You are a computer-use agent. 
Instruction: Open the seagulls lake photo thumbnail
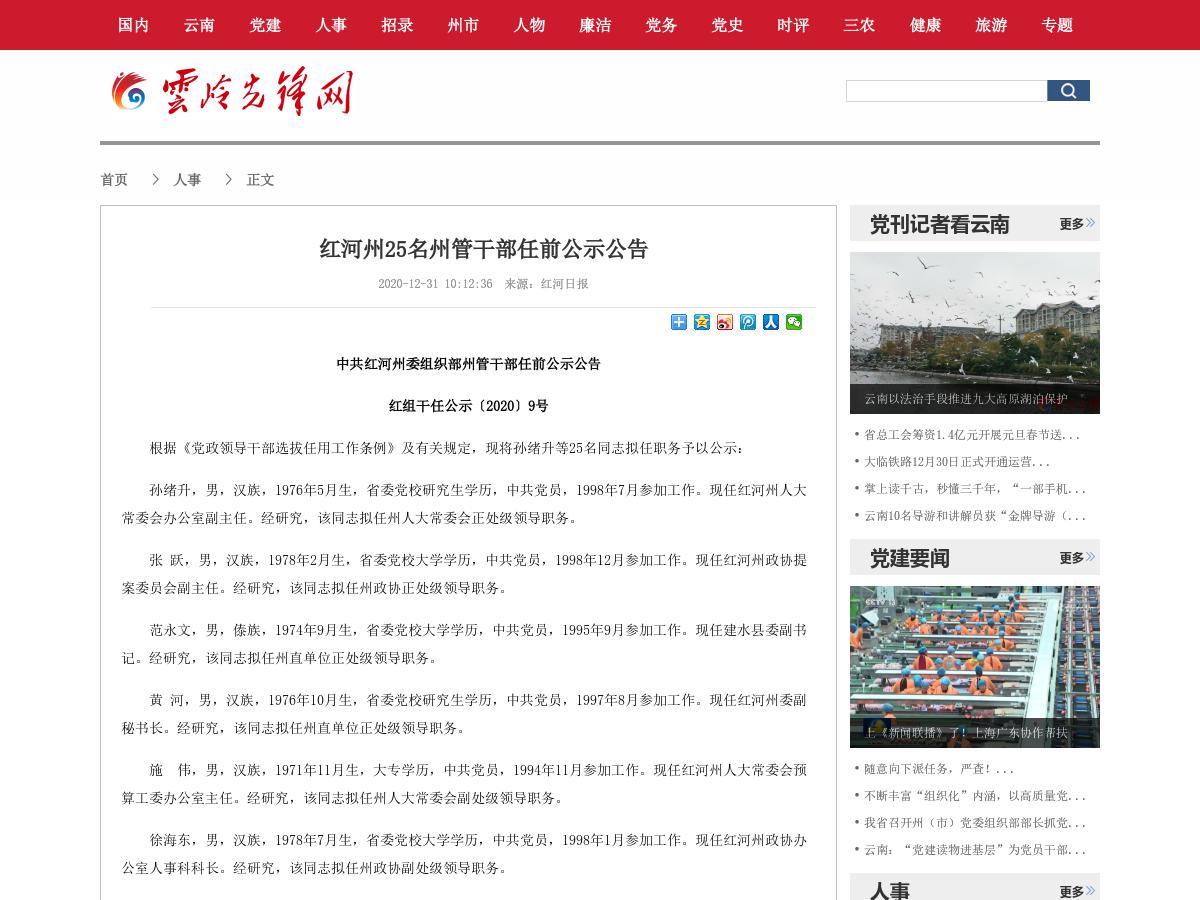coord(975,333)
